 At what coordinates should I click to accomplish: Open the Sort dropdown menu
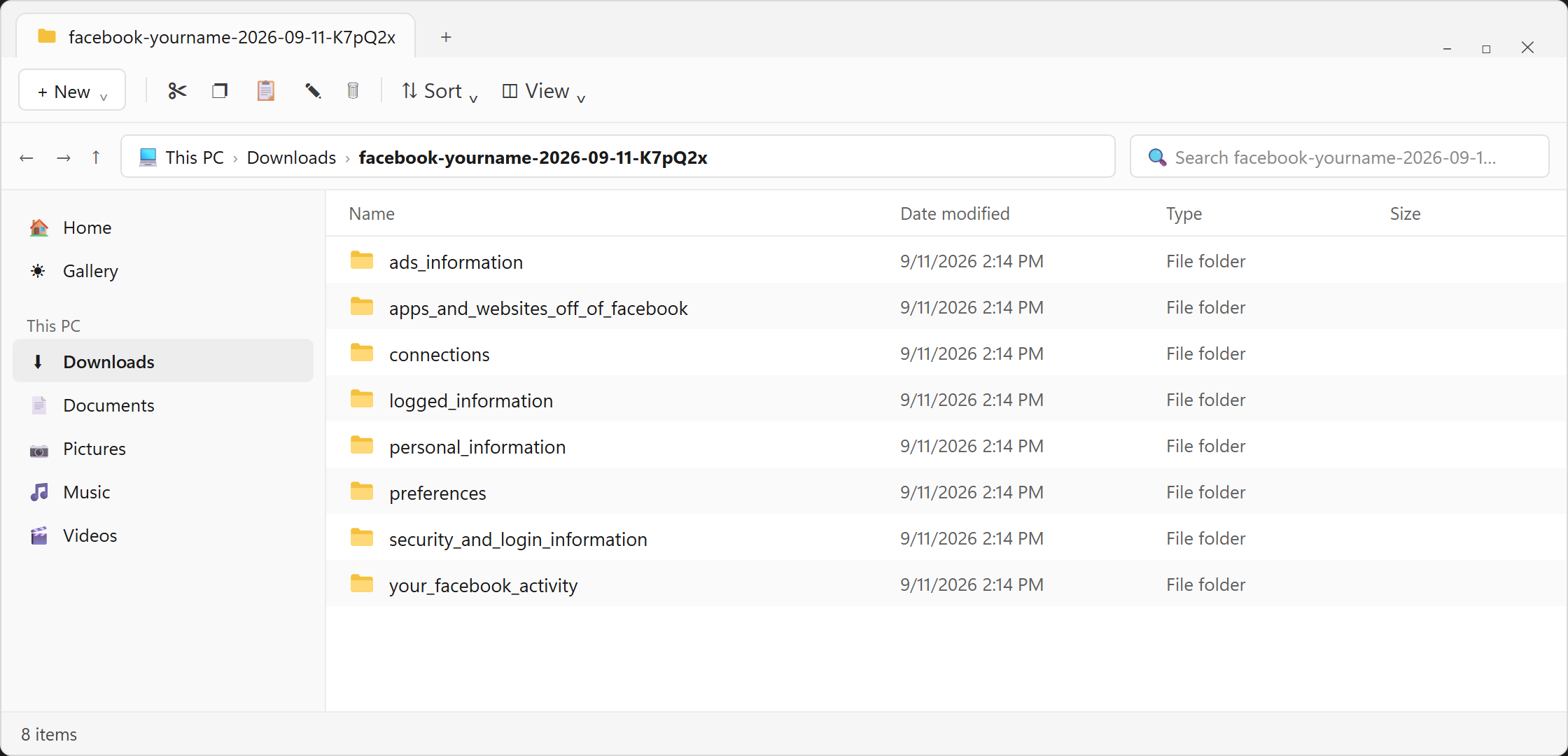440,91
